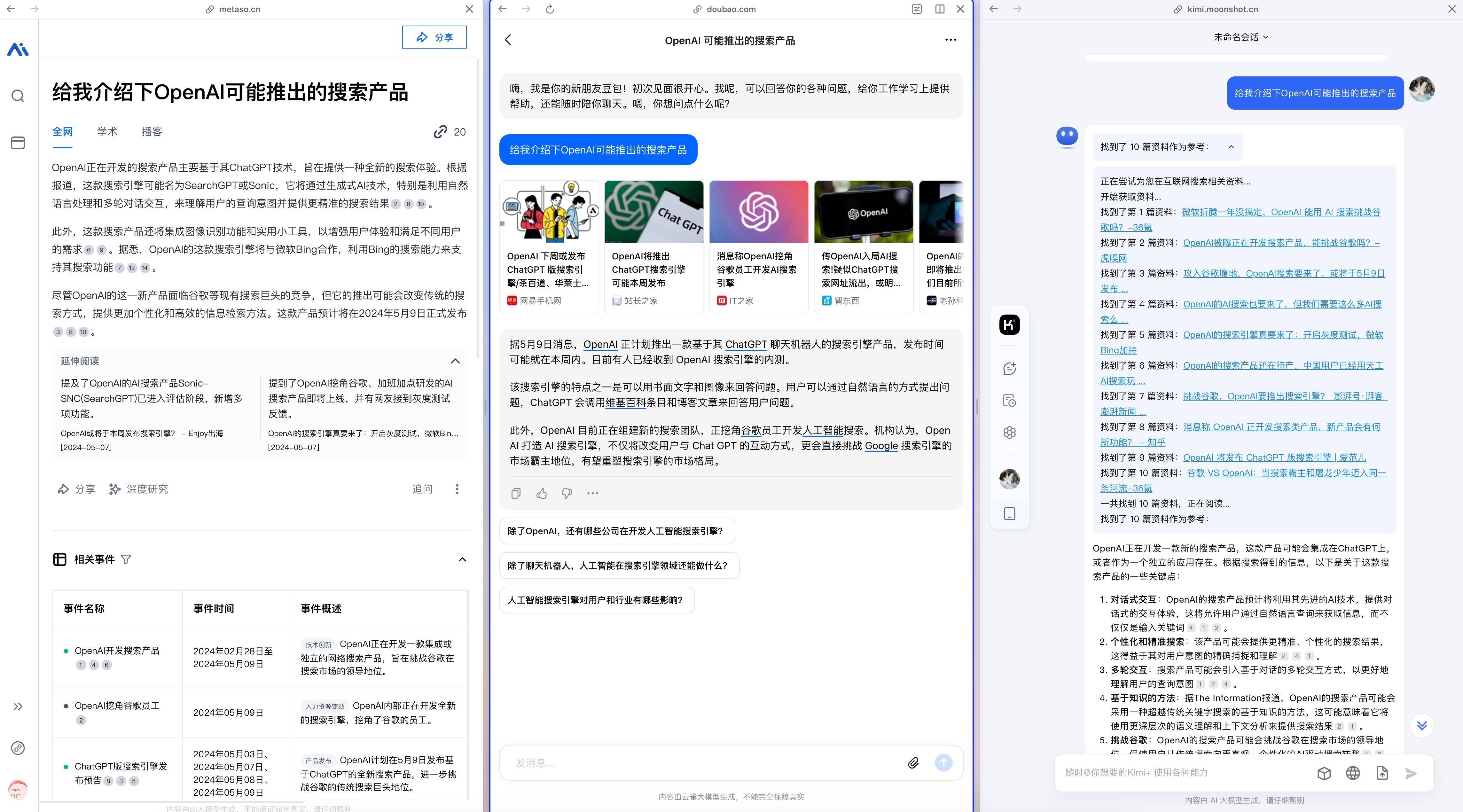This screenshot has height=812, width=1463.
Task: Open Kimi source 1: 微软折腾一年没搞定
Action: tap(1240, 220)
